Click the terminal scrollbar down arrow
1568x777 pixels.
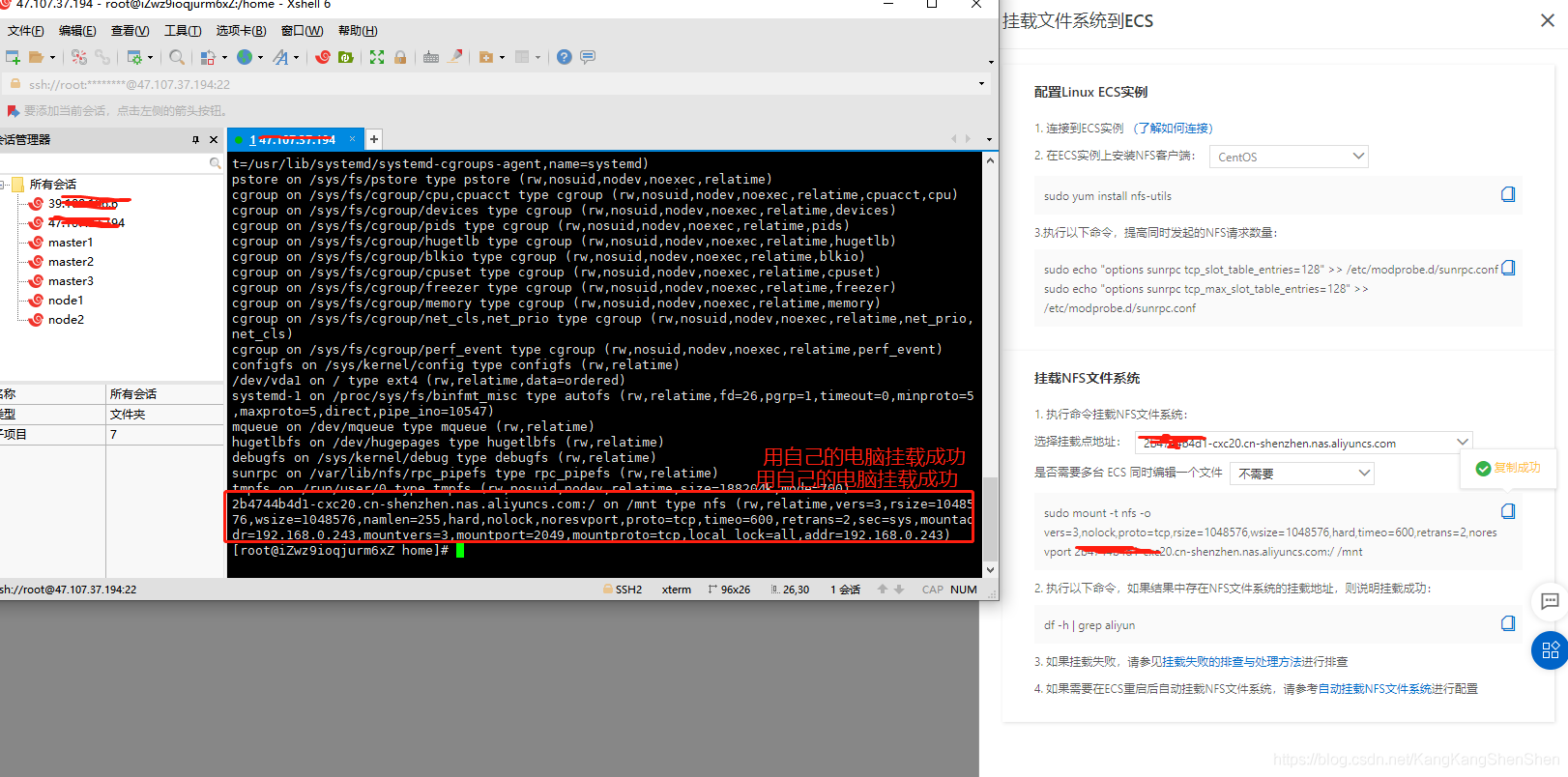(990, 570)
